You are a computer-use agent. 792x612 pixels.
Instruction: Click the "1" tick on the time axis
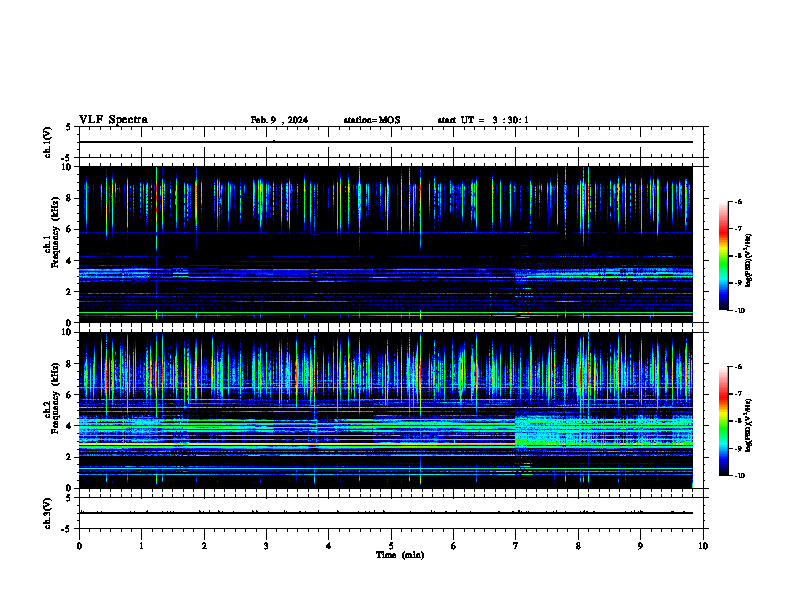tap(141, 546)
